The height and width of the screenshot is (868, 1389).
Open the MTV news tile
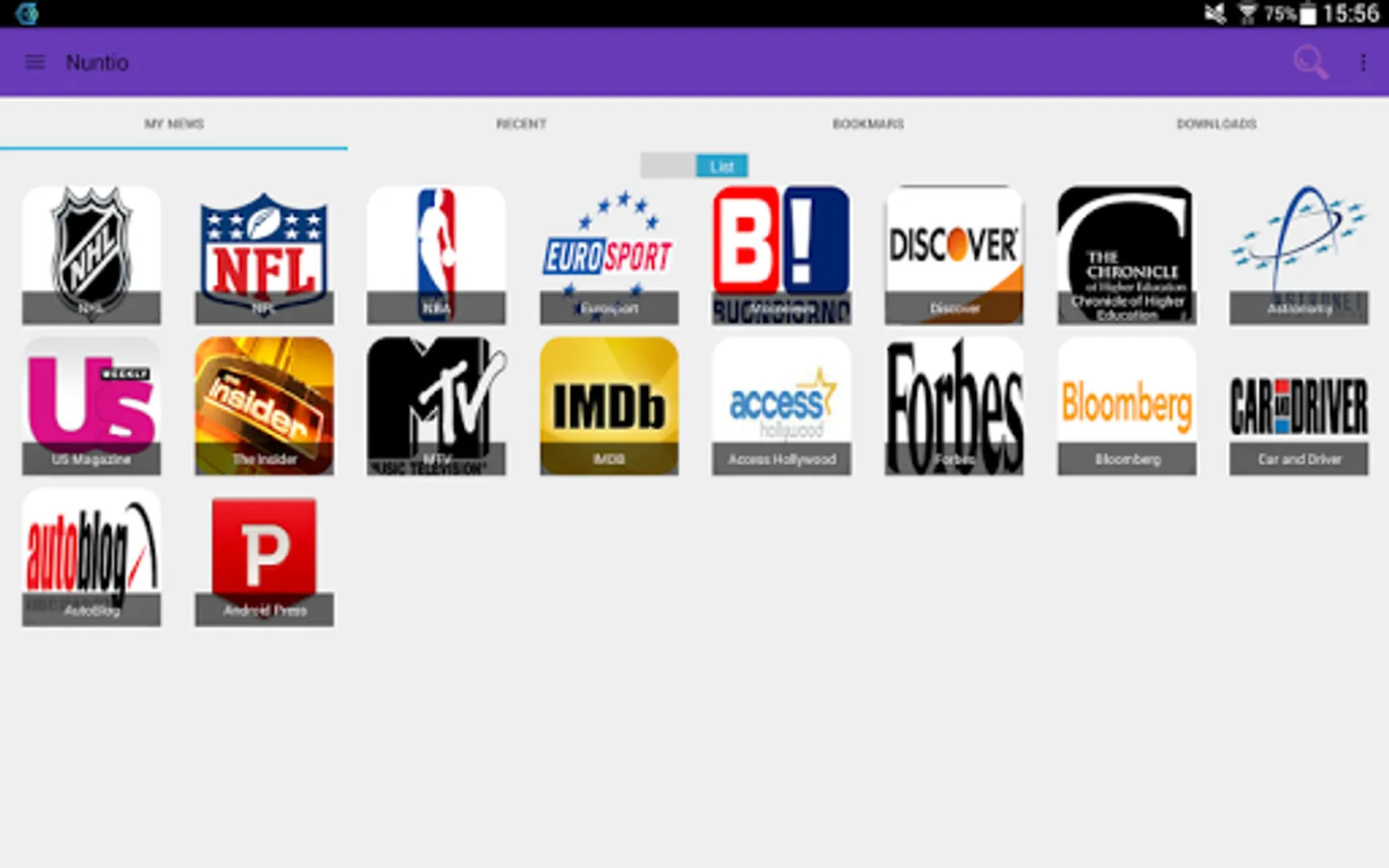pos(436,406)
